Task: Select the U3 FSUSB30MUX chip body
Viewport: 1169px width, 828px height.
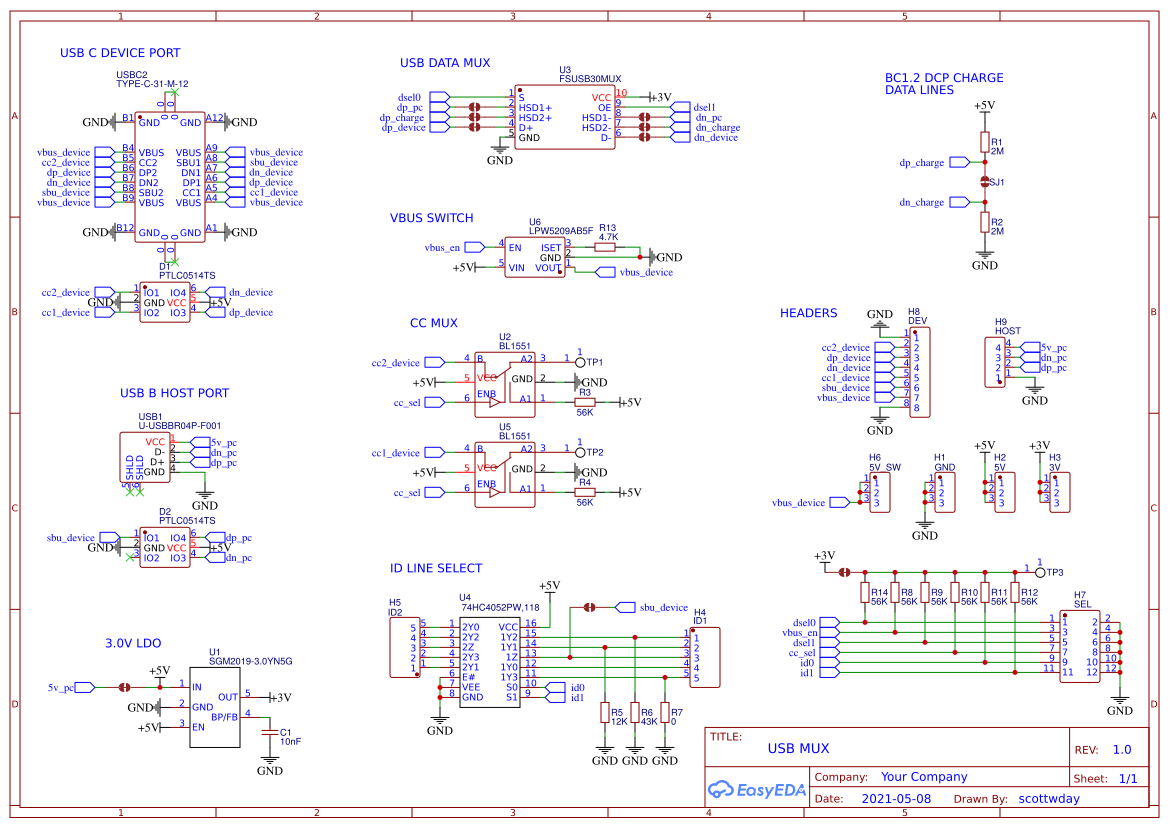Action: click(x=564, y=117)
